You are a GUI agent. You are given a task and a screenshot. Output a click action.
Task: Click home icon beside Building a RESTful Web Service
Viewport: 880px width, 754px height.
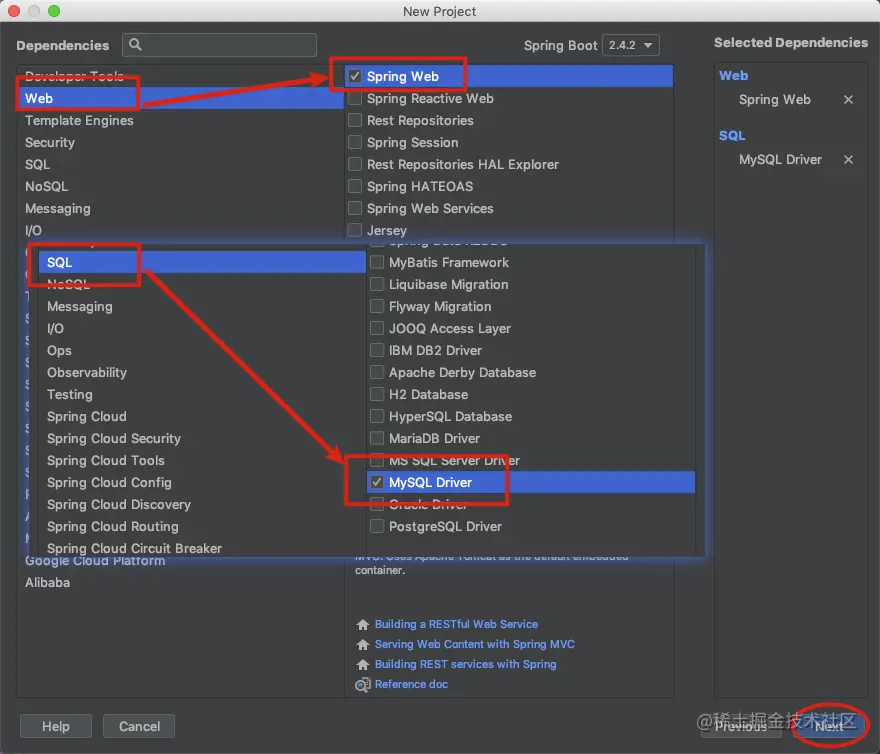(363, 624)
